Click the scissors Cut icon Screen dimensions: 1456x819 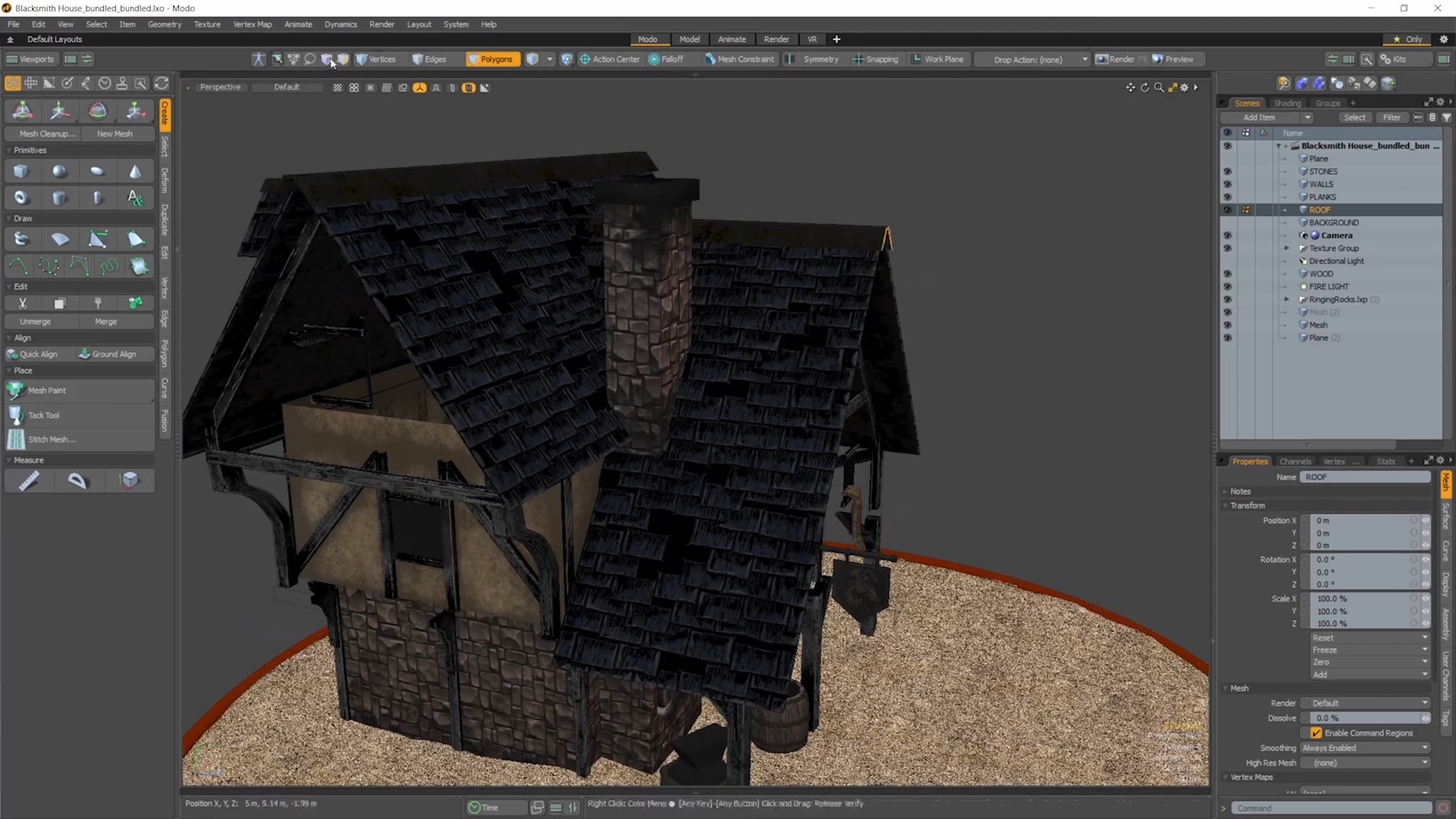22,303
